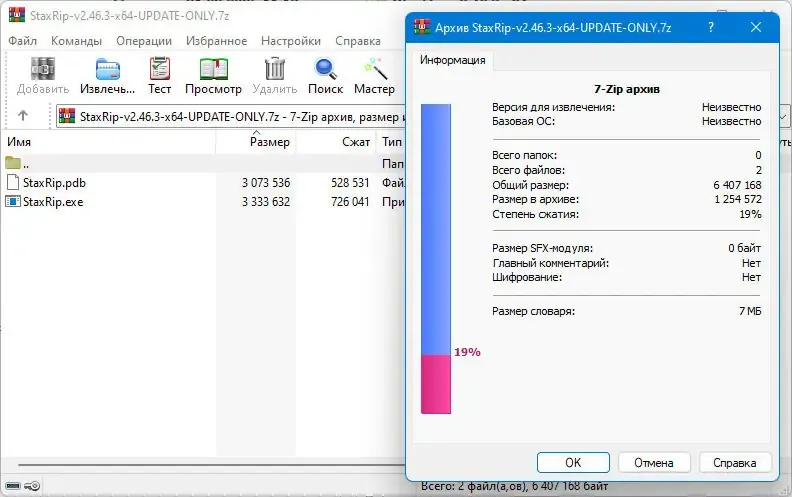Click the WinRAR icon in dialog title
Viewport: 792px width, 497px height.
coord(422,27)
